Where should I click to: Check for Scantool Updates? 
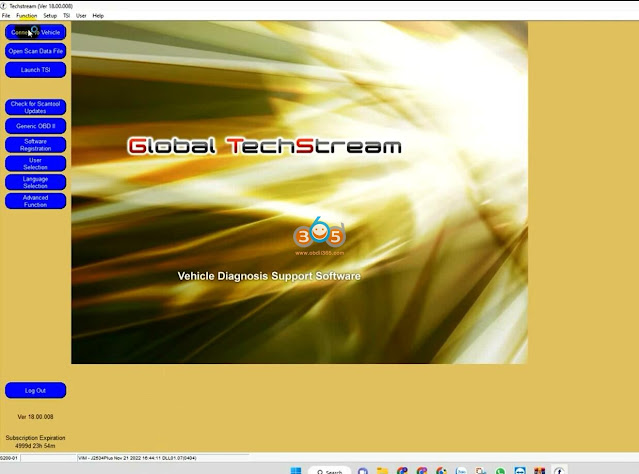pyautogui.click(x=35, y=107)
